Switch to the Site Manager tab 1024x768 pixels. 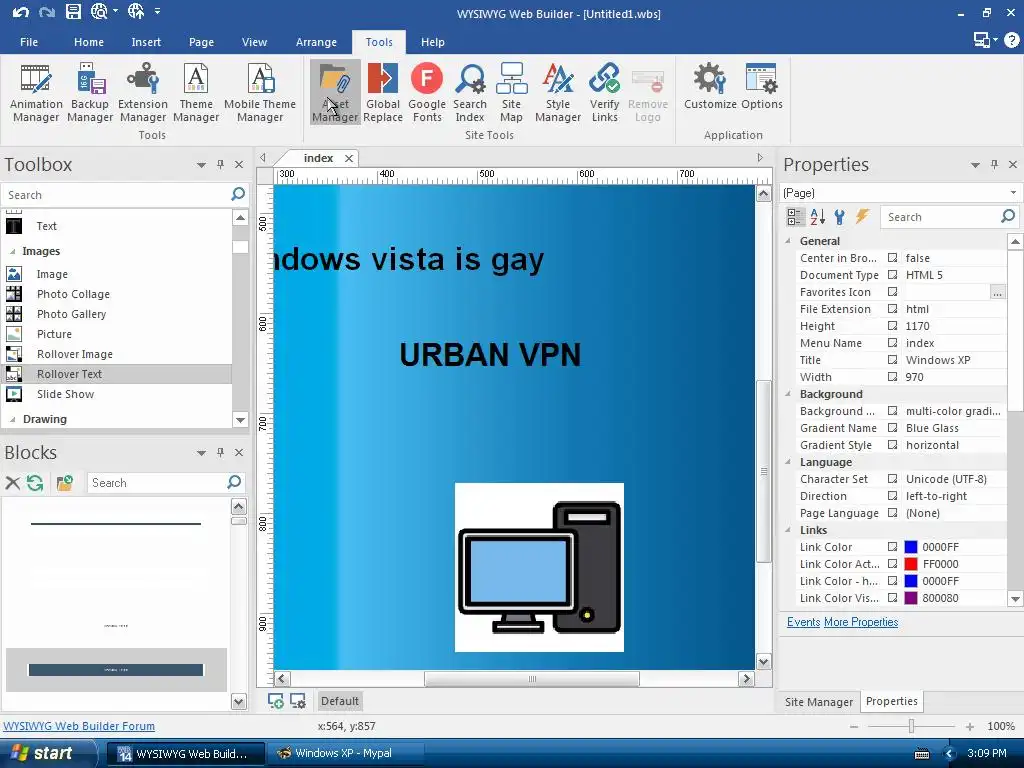pos(819,701)
